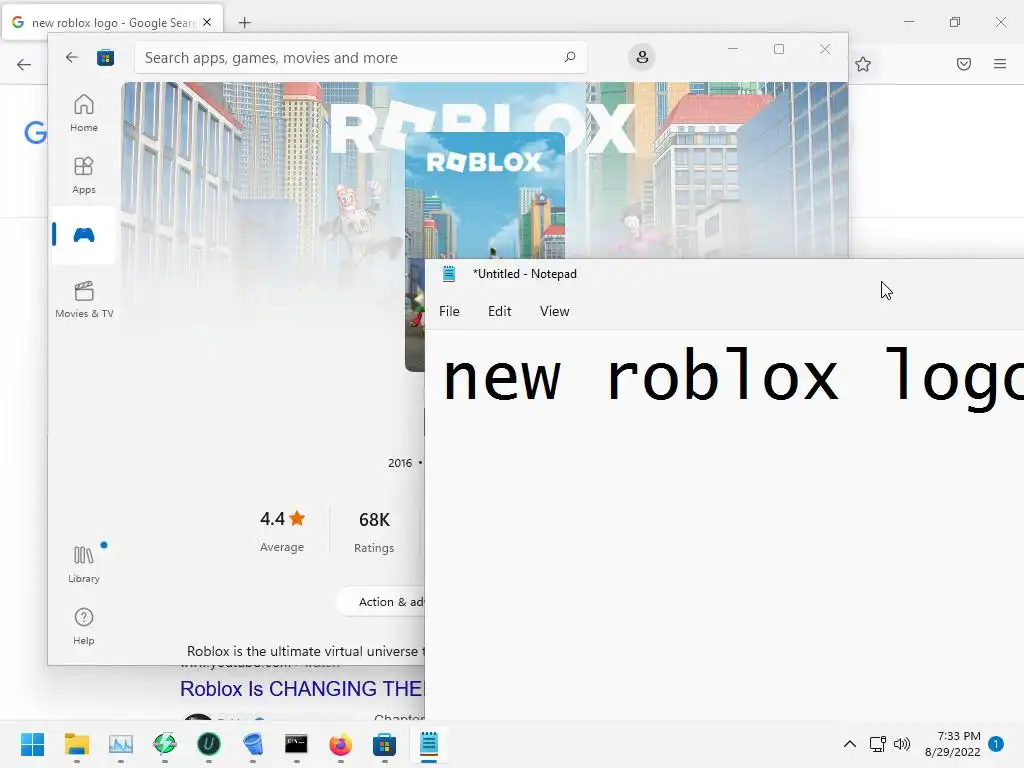Close the Microsoft Store window

click(825, 49)
